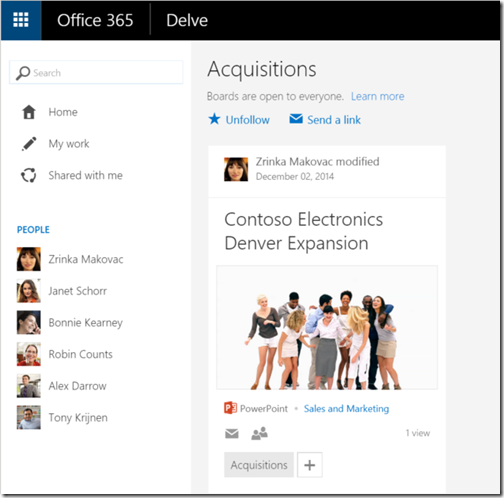Click the Office 365 title

pos(95,20)
